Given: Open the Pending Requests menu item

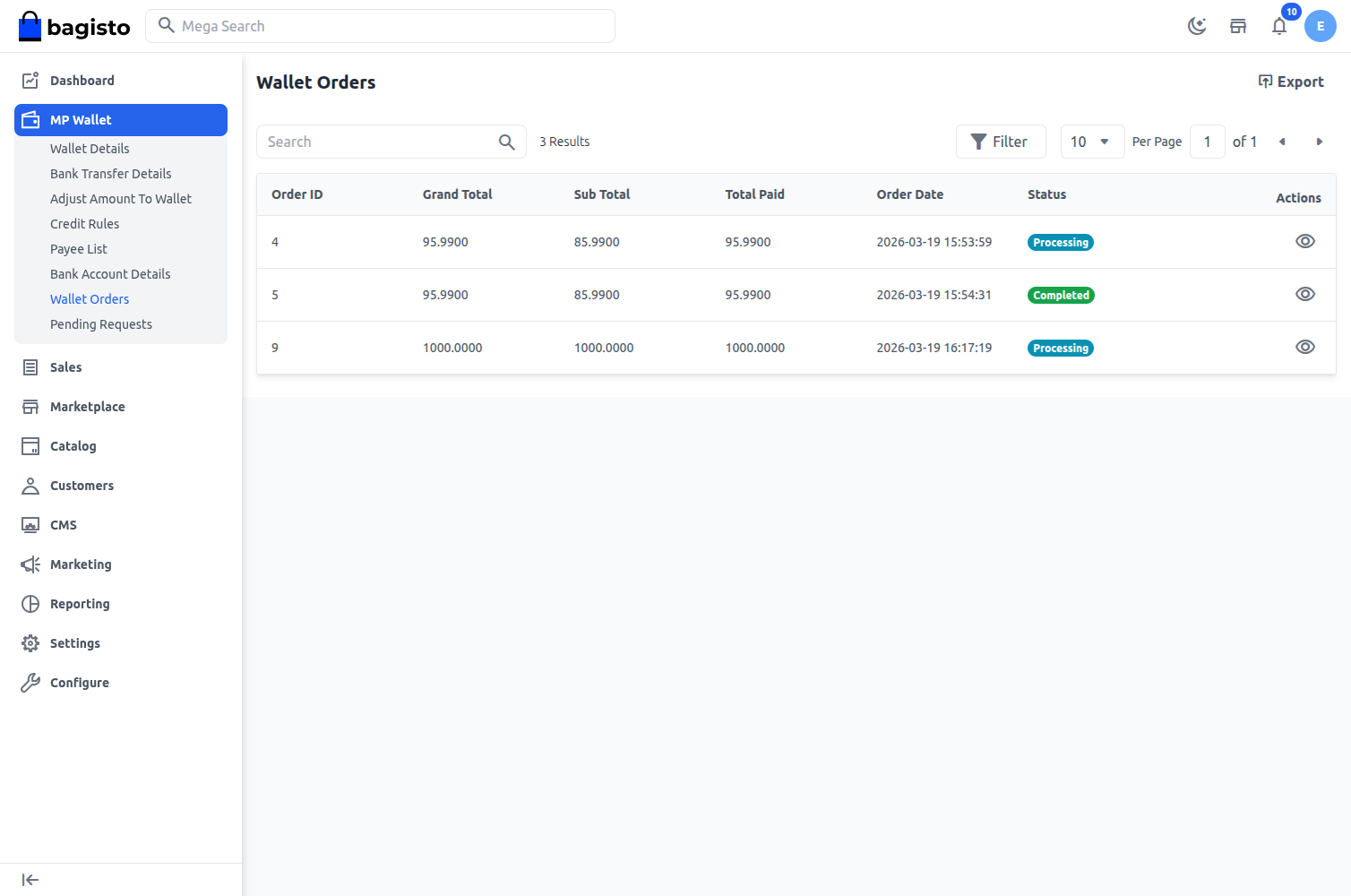Looking at the screenshot, I should [100, 323].
